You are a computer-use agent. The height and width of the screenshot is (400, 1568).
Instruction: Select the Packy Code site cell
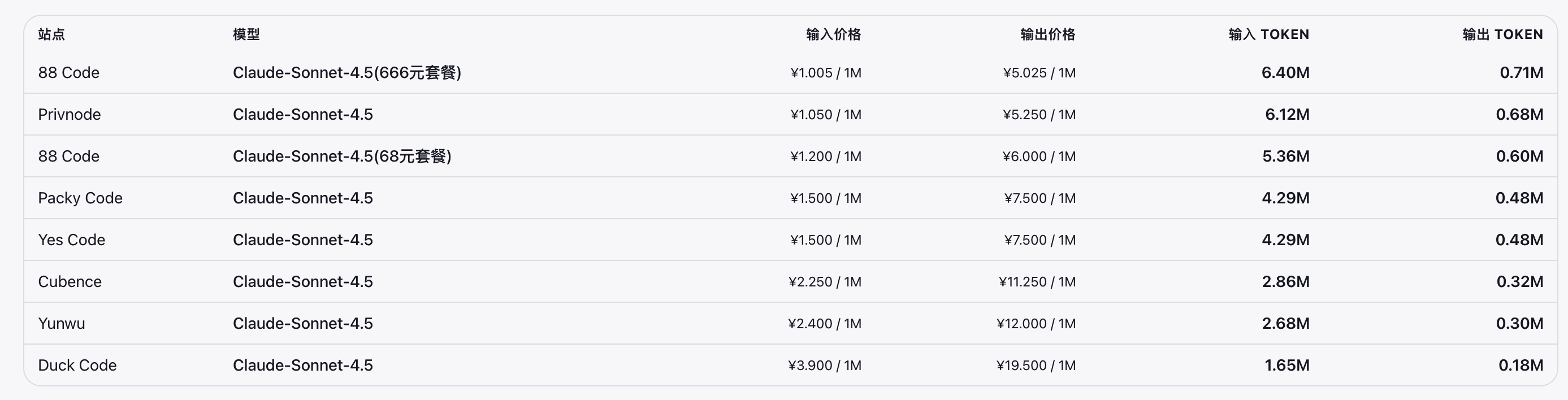80,198
